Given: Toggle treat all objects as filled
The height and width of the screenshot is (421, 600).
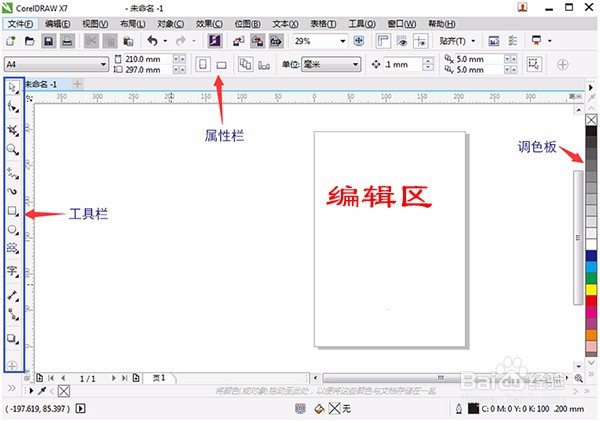Looking at the screenshot, I should pyautogui.click(x=534, y=64).
